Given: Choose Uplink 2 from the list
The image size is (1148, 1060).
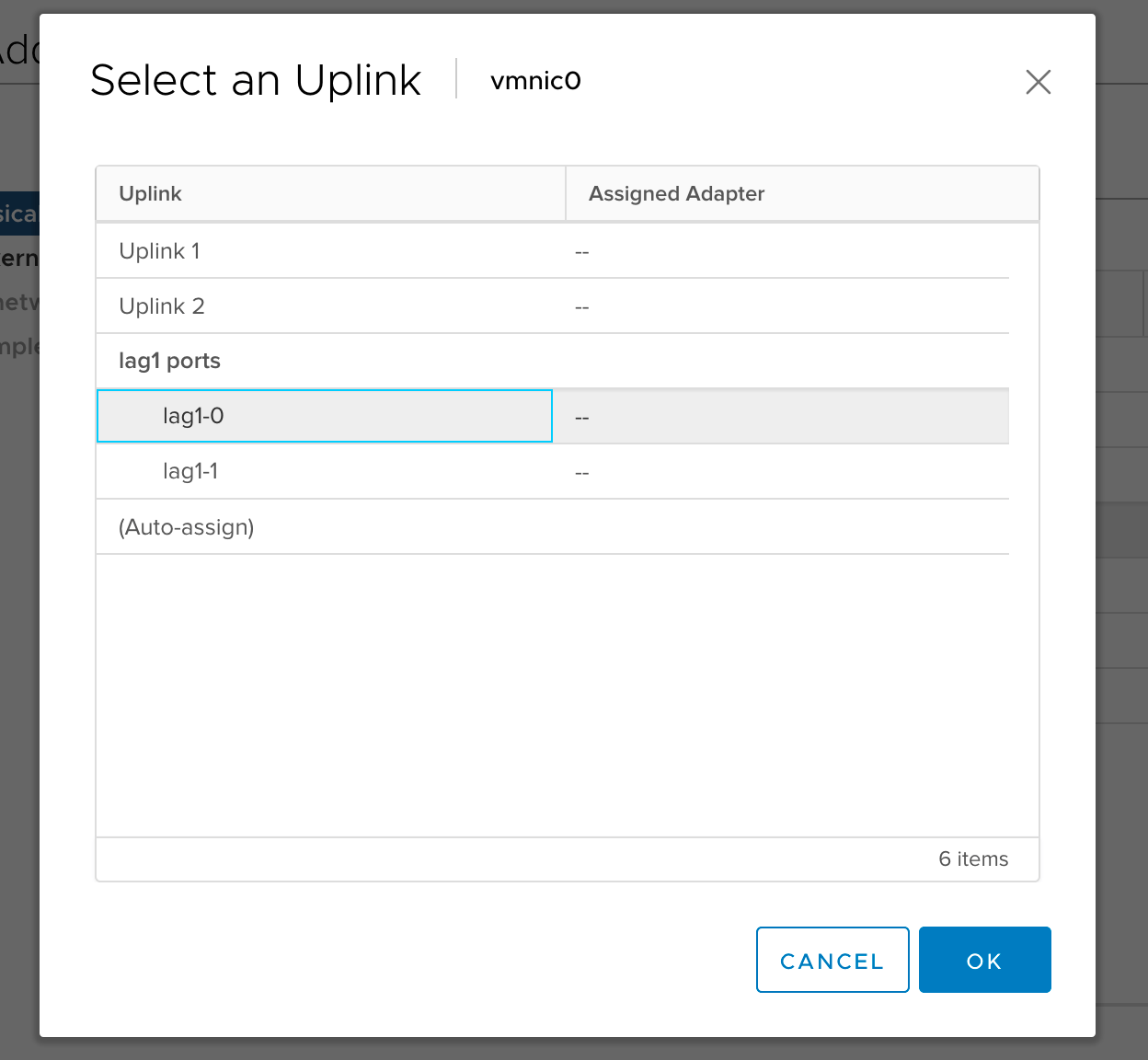Looking at the screenshot, I should coord(162,306).
